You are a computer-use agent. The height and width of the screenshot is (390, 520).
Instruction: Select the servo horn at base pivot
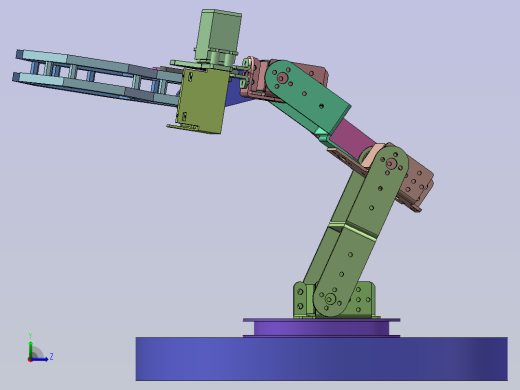(330, 299)
